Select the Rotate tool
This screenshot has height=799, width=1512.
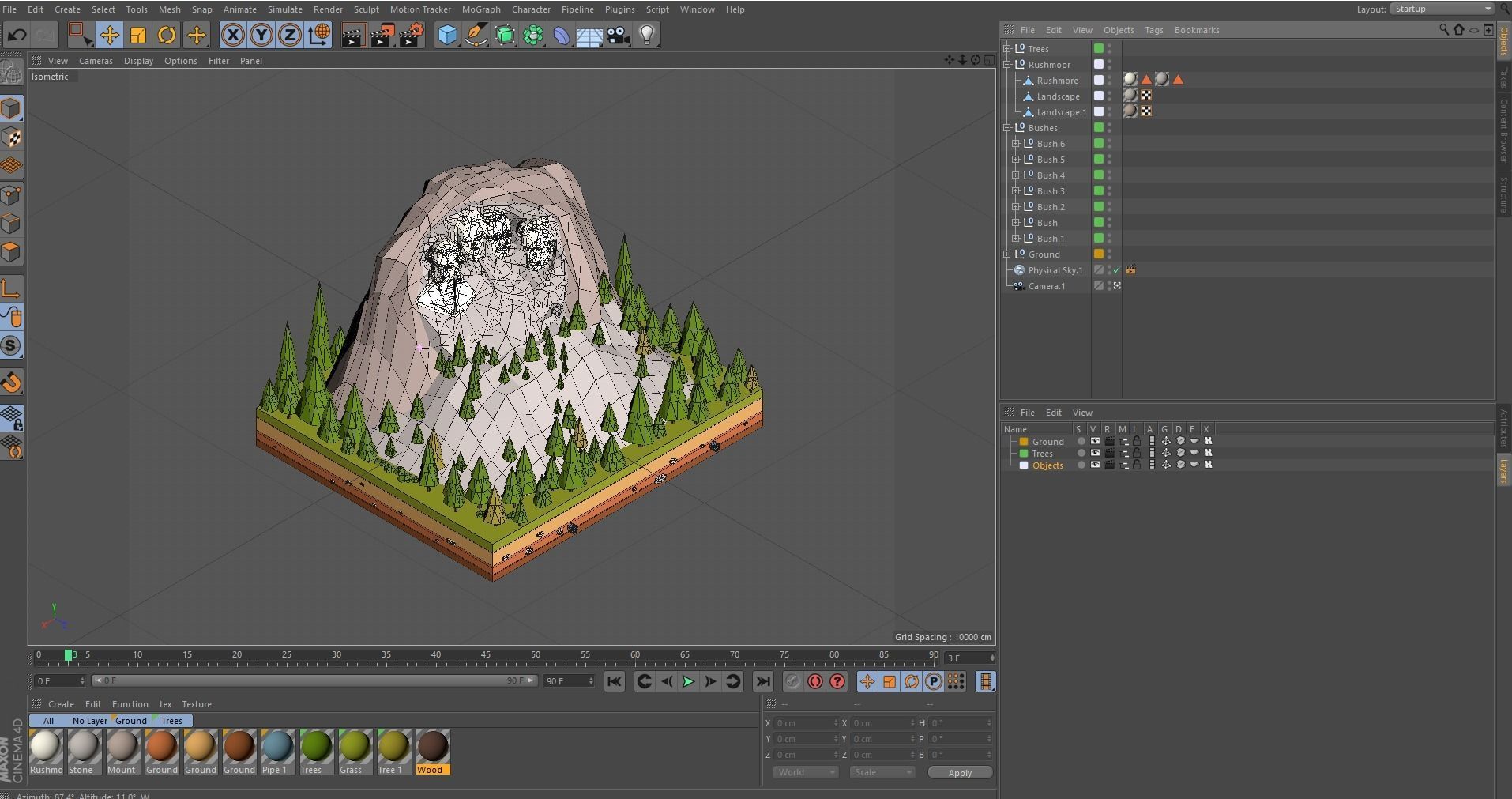[x=167, y=35]
